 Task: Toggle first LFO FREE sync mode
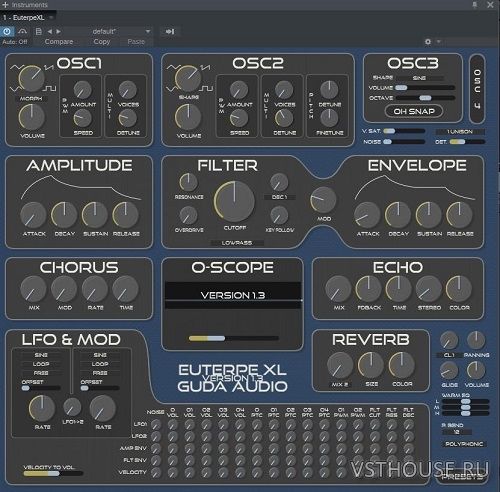(41, 373)
